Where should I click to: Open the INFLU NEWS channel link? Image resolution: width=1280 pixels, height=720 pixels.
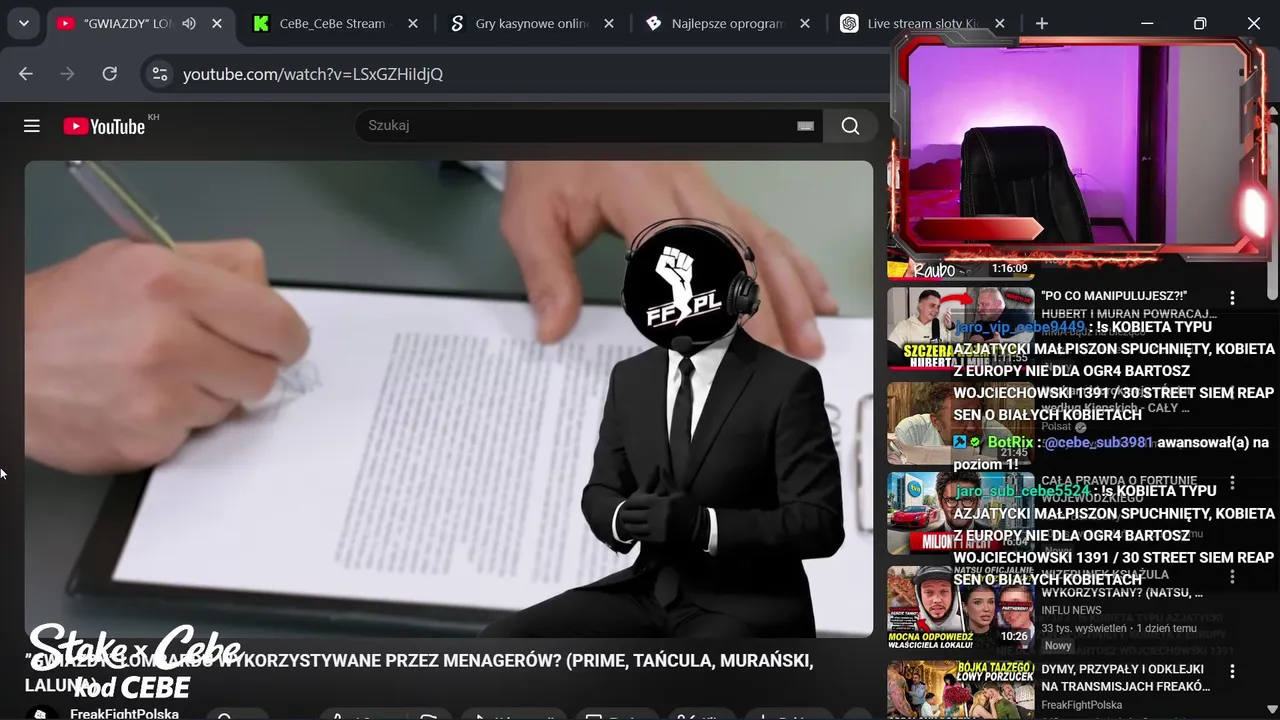1071,610
